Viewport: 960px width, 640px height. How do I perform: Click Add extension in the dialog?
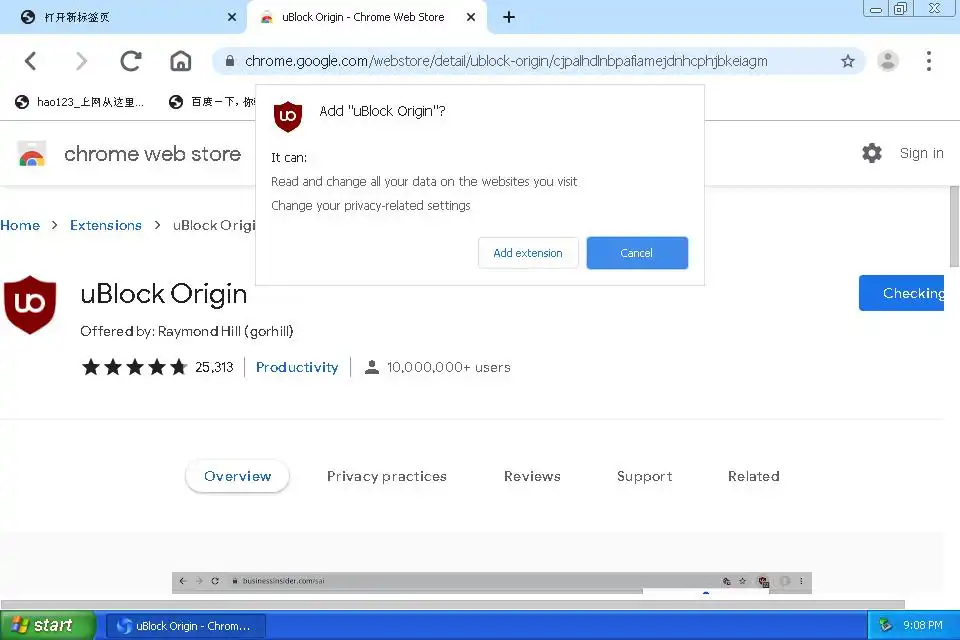coord(528,253)
